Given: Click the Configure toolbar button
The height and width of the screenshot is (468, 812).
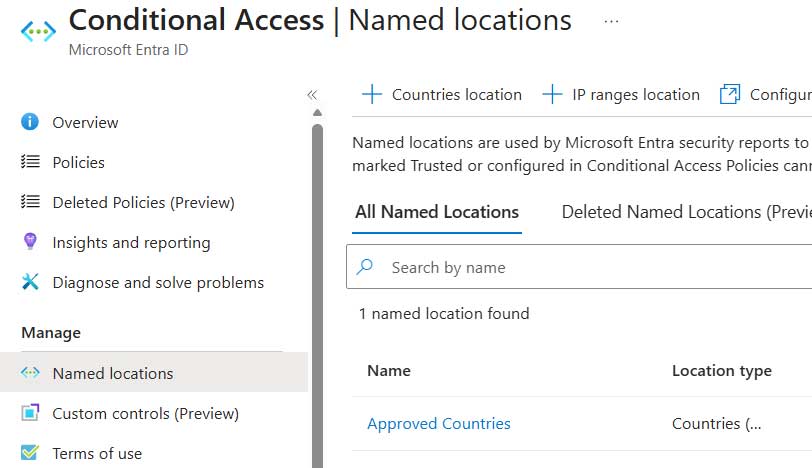Looking at the screenshot, I should click(x=766, y=94).
